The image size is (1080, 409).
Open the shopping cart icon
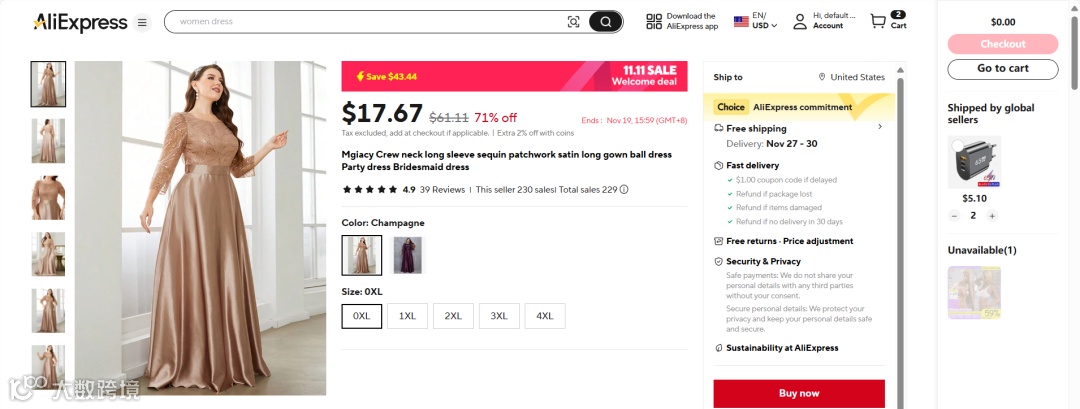pos(878,21)
